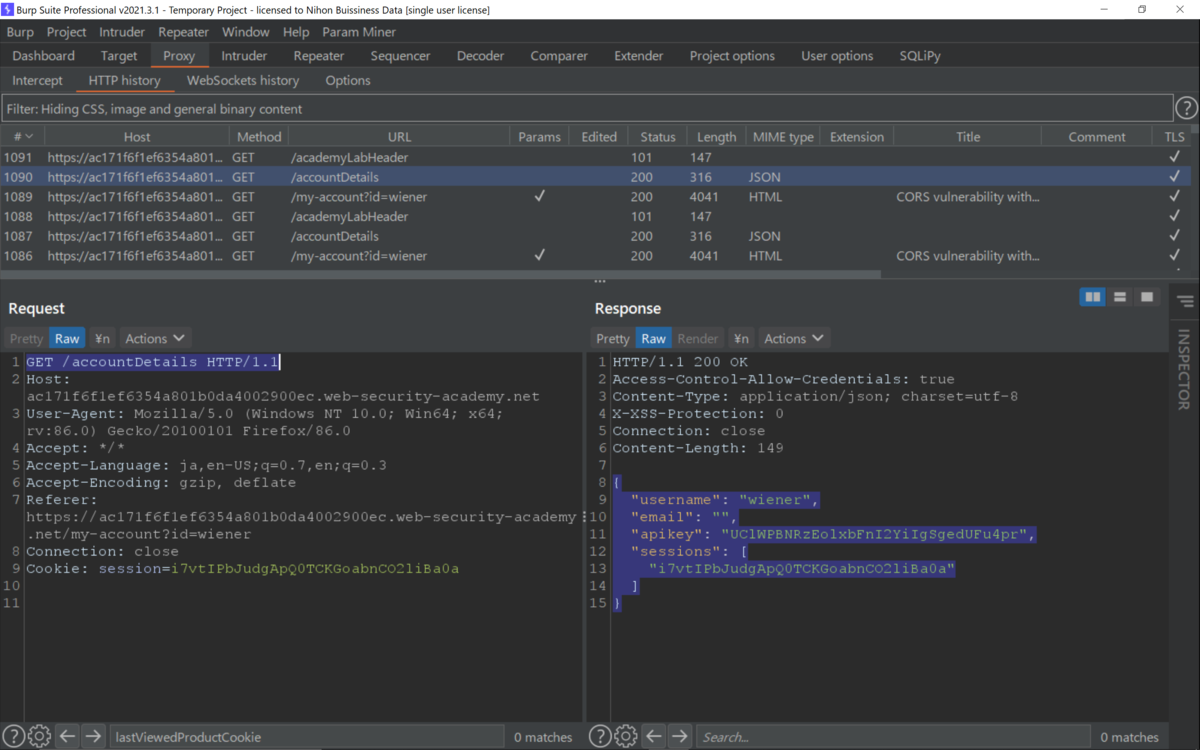Open the Param Miner menu

coord(359,32)
